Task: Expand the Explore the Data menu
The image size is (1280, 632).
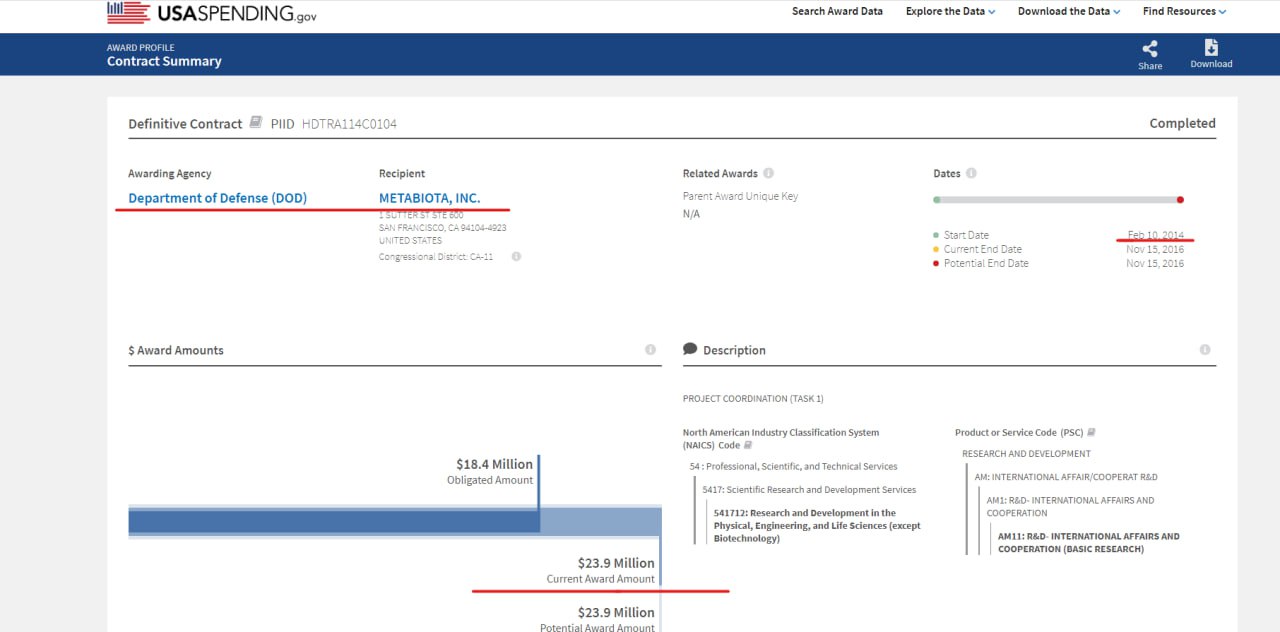Action: click(950, 12)
